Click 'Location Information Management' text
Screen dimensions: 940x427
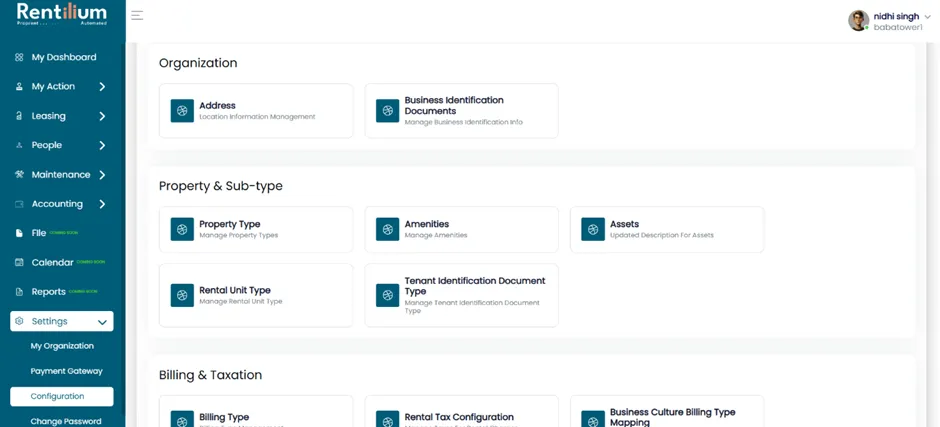coord(257,117)
